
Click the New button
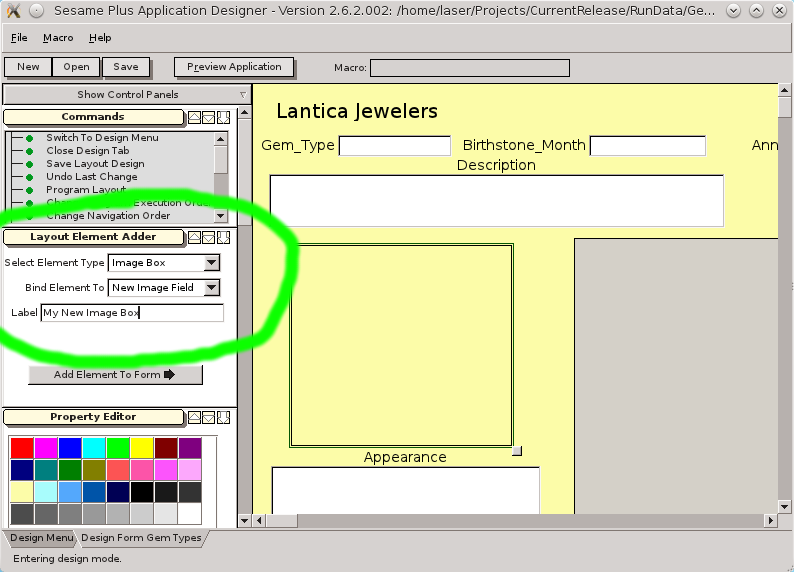[x=28, y=67]
